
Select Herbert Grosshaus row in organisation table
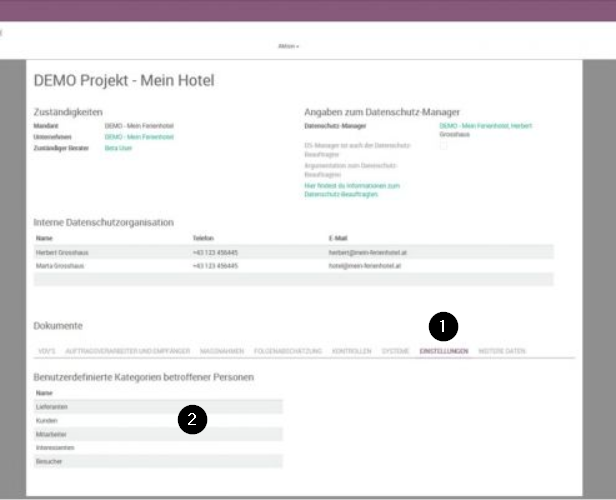coord(292,253)
